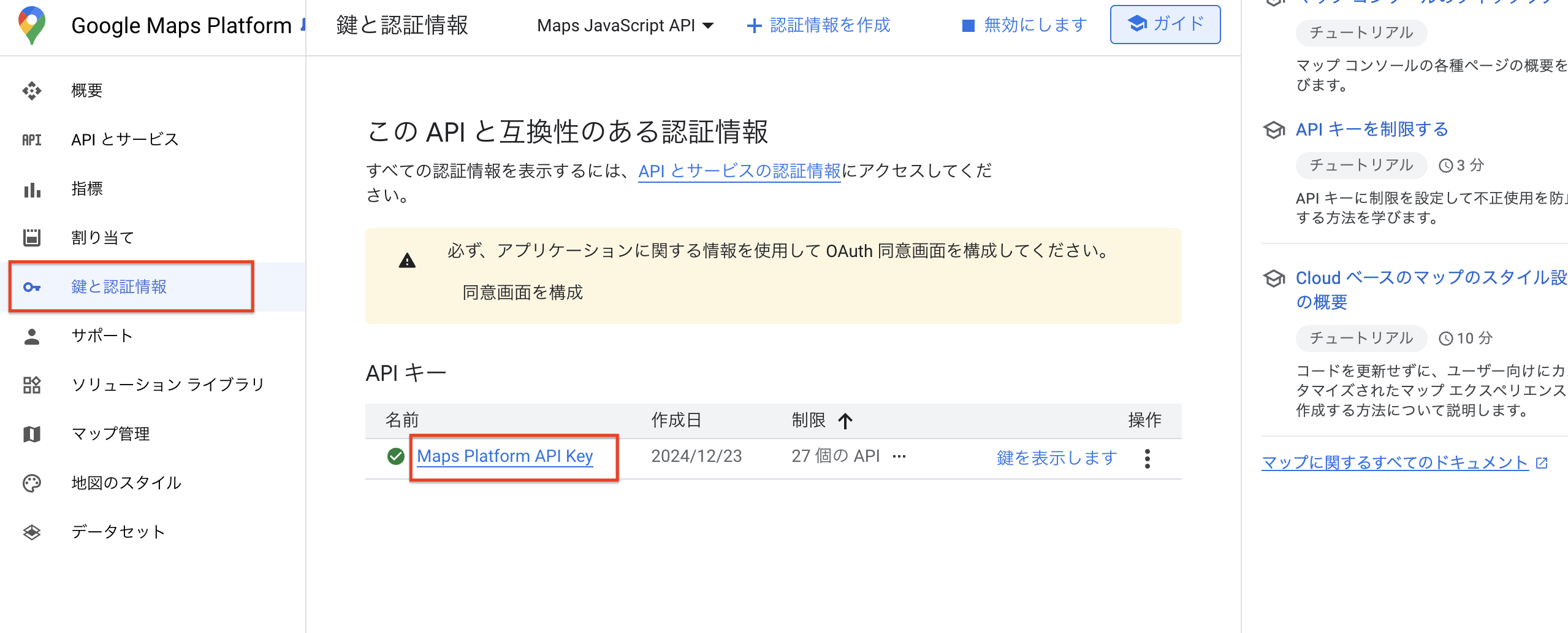This screenshot has height=633, width=1568.
Task: Click the 地図のスタイル palette icon
Action: 32,483
